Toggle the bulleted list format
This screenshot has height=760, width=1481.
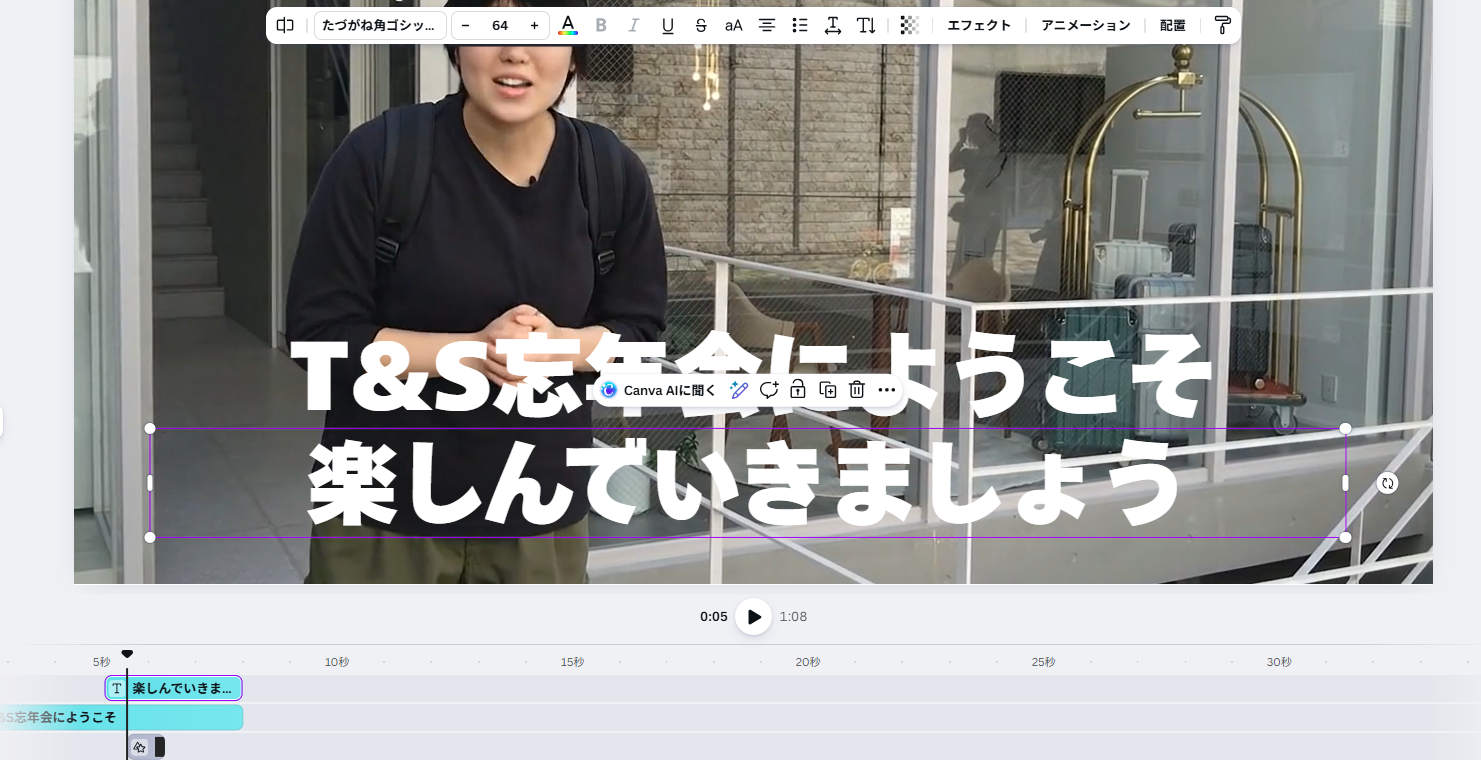[x=800, y=25]
